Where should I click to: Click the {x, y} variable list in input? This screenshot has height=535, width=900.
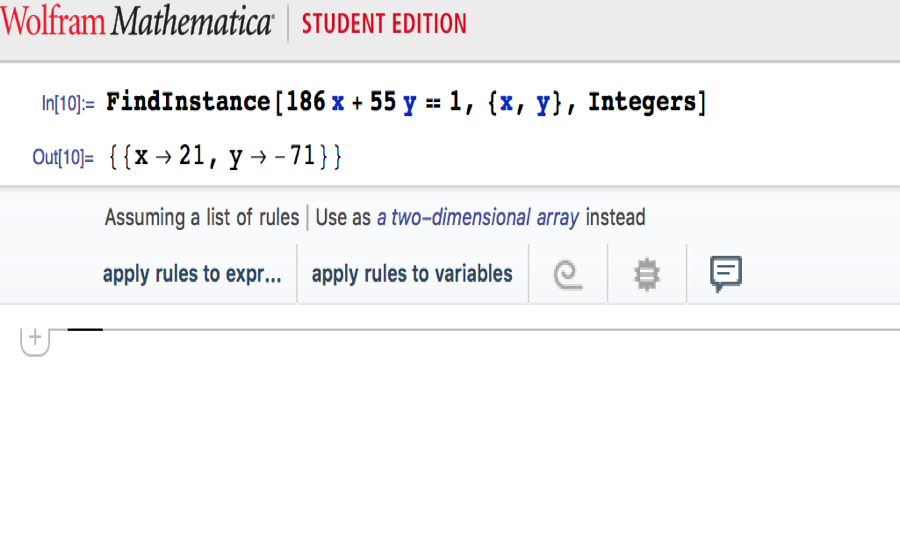point(528,102)
